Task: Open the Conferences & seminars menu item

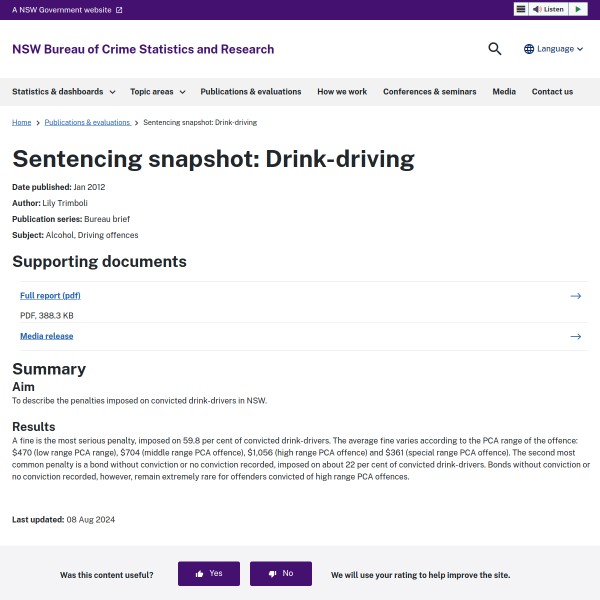Action: [429, 92]
